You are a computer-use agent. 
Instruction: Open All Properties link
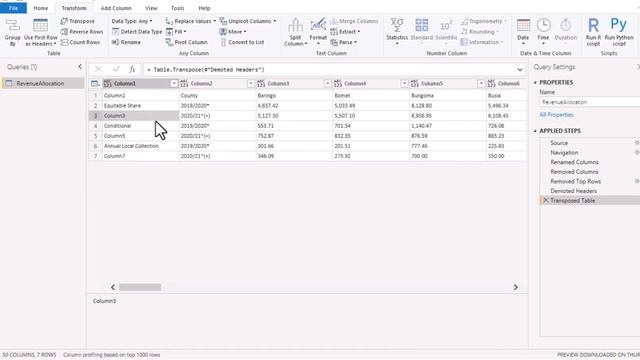pyautogui.click(x=556, y=115)
